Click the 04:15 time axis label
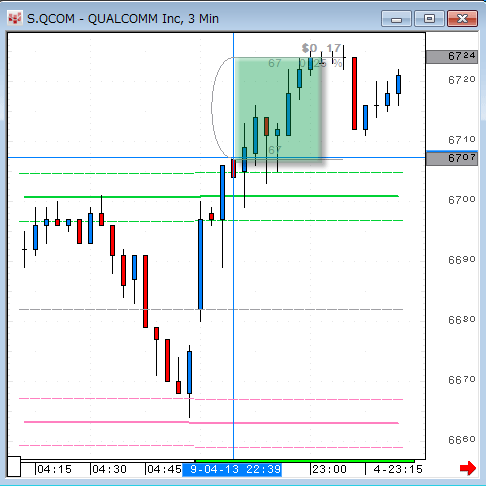This screenshot has width=486, height=486. pyautogui.click(x=54, y=469)
